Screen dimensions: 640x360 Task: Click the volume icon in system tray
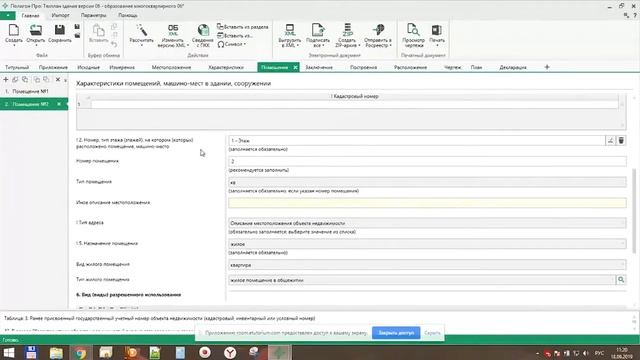pyautogui.click(x=586, y=353)
